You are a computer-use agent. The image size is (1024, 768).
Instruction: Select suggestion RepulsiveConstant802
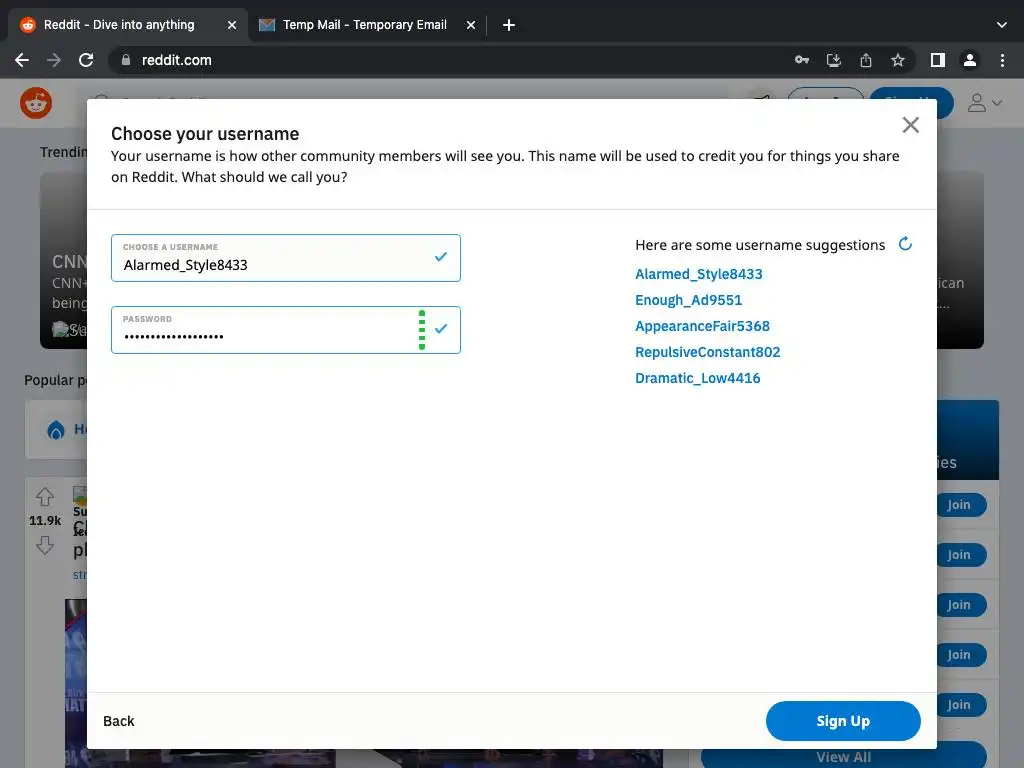pos(707,352)
